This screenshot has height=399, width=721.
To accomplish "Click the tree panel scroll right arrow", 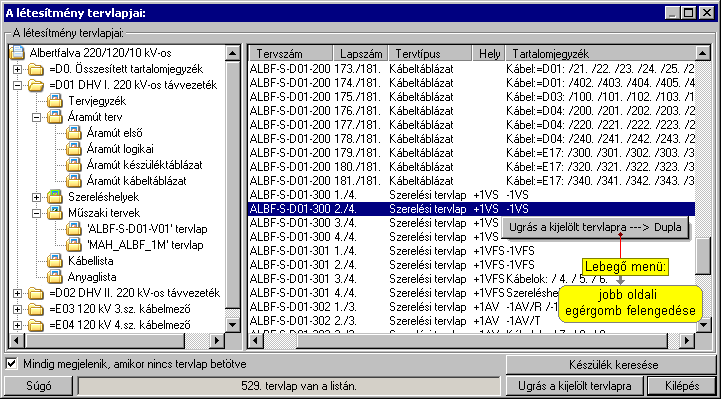I will click(x=217, y=340).
